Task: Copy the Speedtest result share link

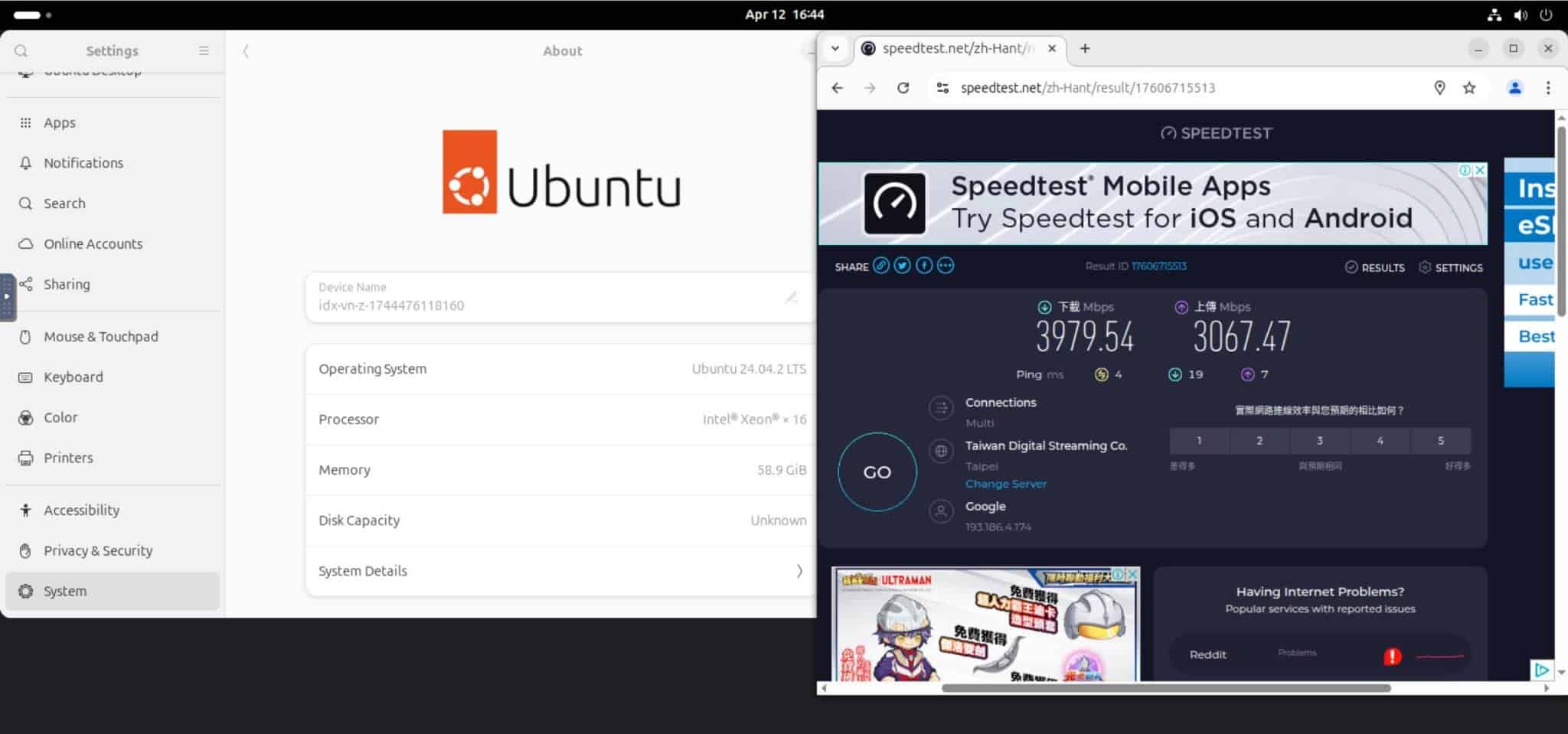Action: [x=881, y=266]
